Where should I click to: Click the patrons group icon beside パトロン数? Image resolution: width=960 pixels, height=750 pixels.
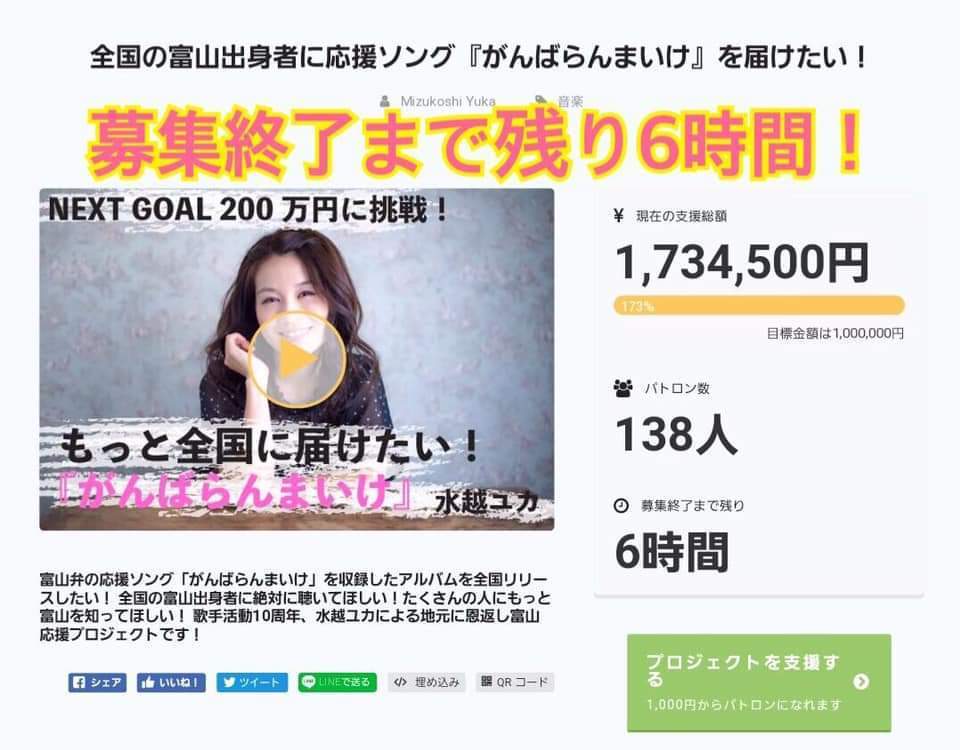623,388
